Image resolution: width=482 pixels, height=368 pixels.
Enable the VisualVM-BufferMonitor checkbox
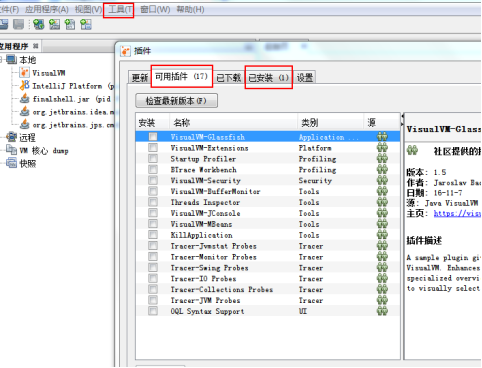pos(153,191)
